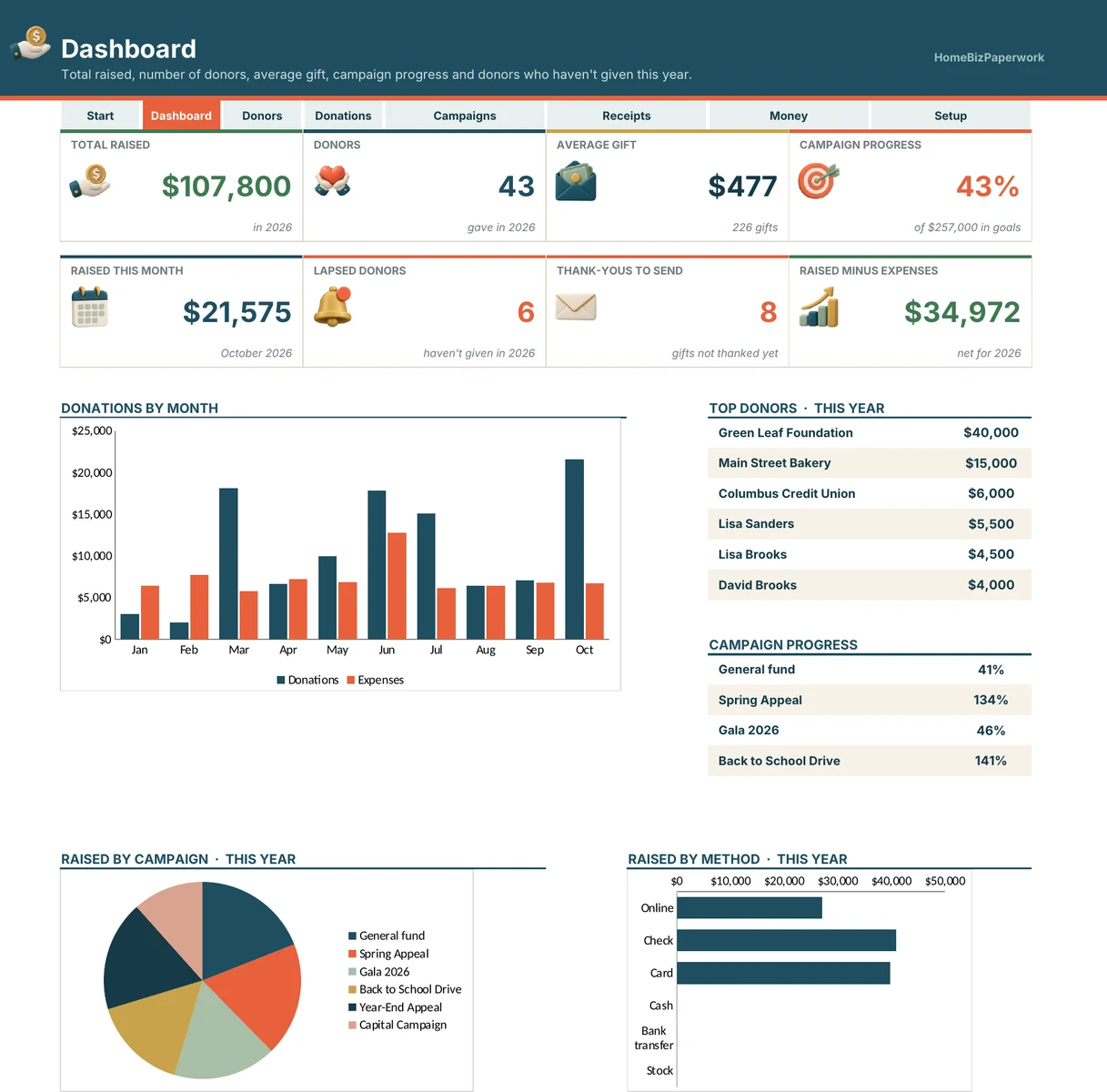1107x1092 pixels.
Task: Click the Campaign Progress target icon
Action: [x=818, y=180]
